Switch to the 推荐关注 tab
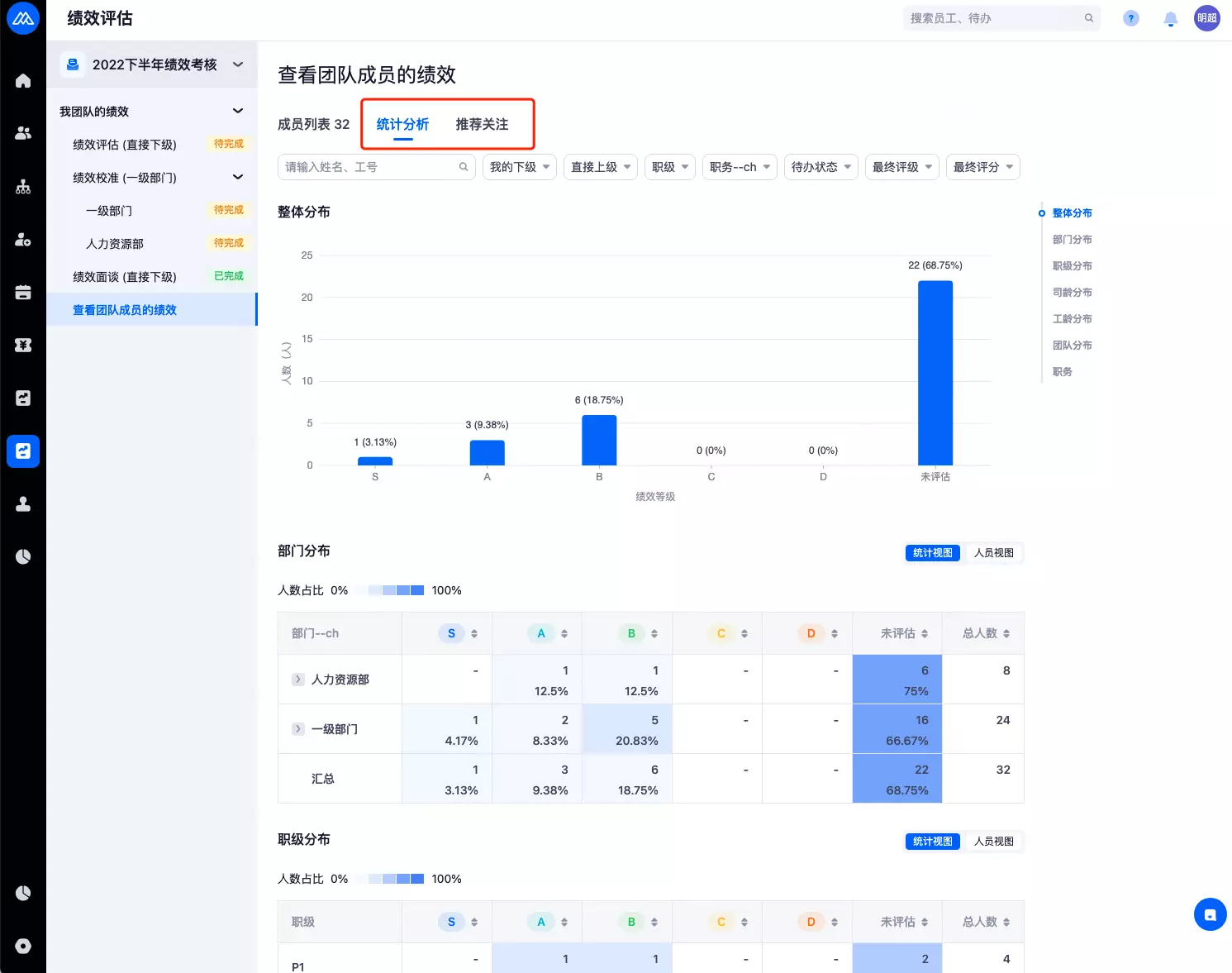1232x973 pixels. pos(482,125)
